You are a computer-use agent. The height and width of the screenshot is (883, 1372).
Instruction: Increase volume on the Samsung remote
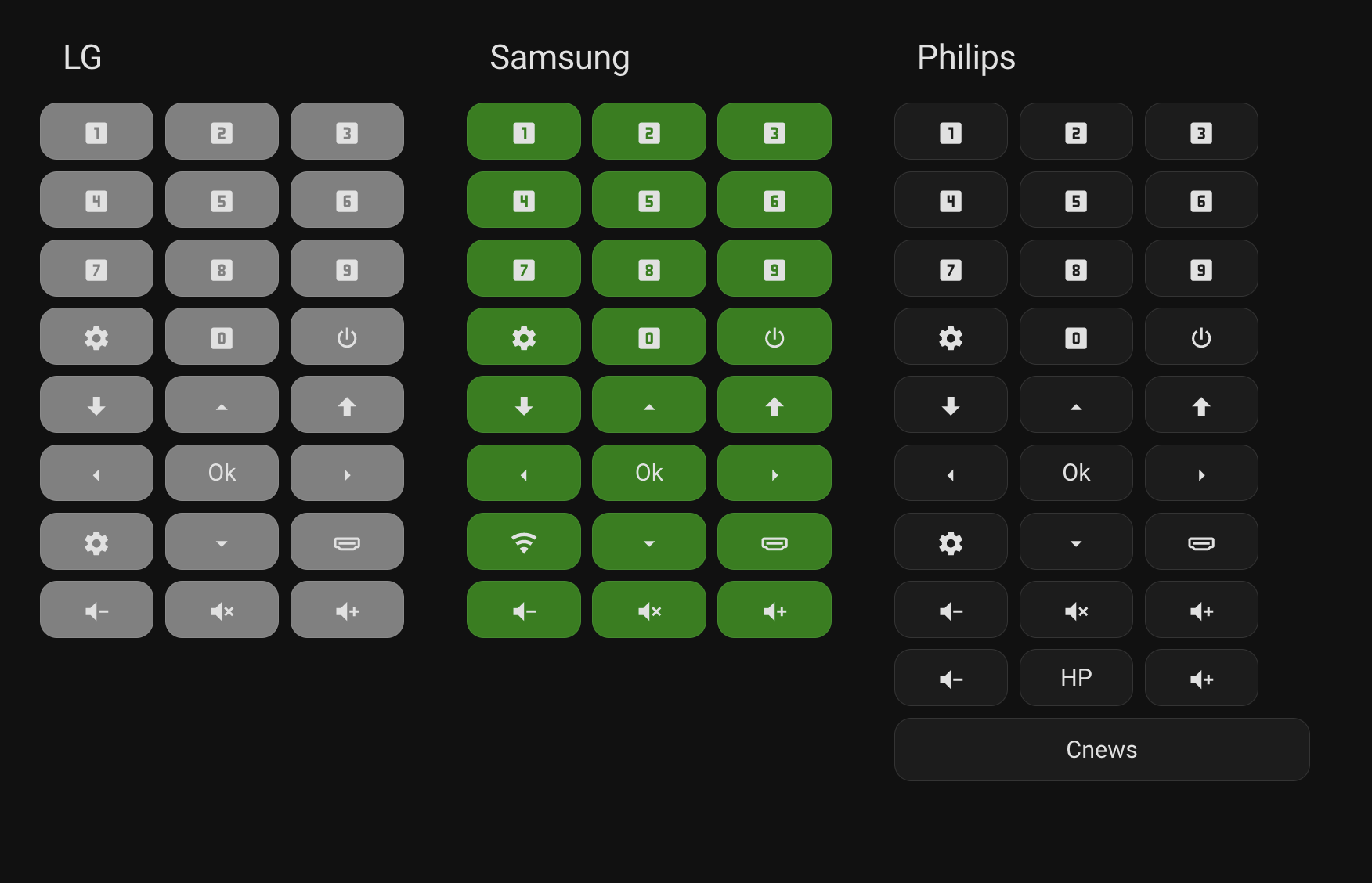774,610
